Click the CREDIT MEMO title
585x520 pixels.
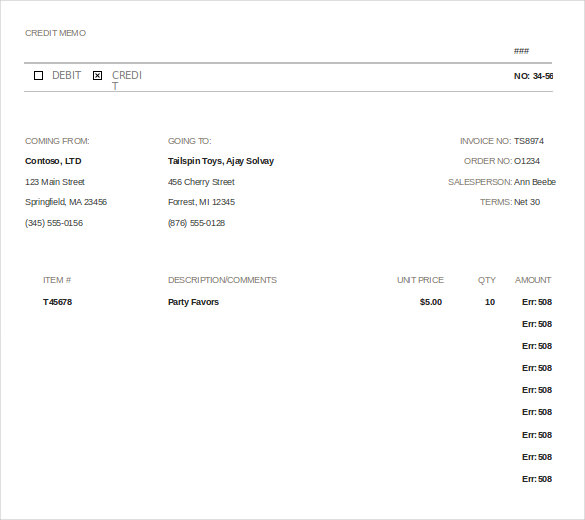tap(55, 33)
